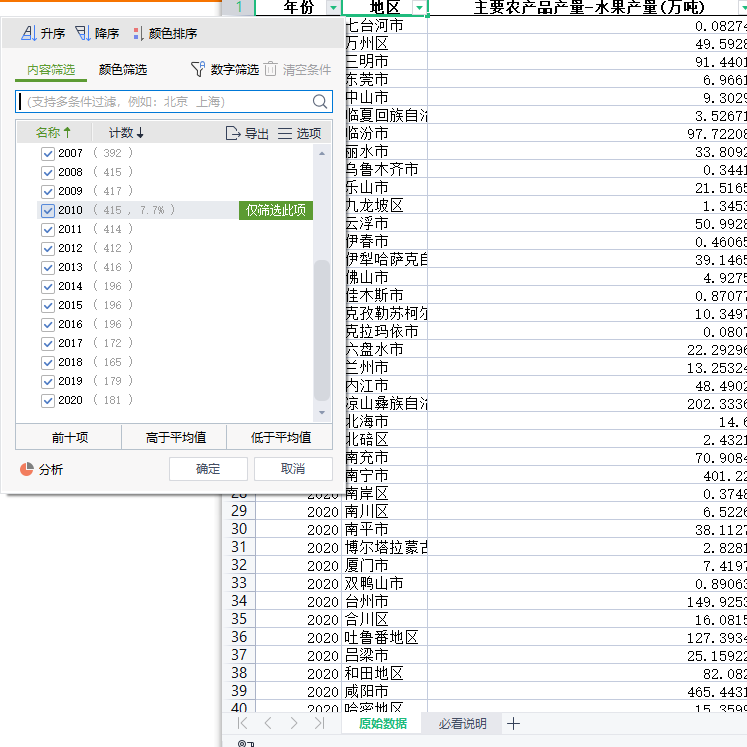Open the 原始数据 sheet tab
747x747 pixels.
tap(383, 724)
